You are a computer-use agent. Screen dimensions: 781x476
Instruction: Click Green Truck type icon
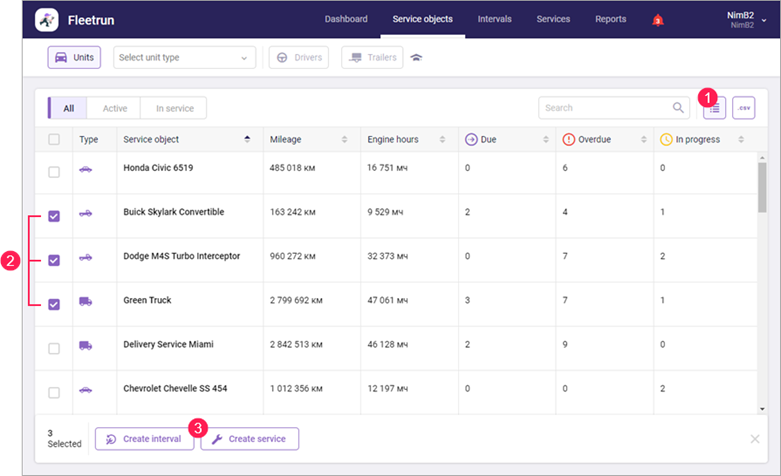[86, 301]
